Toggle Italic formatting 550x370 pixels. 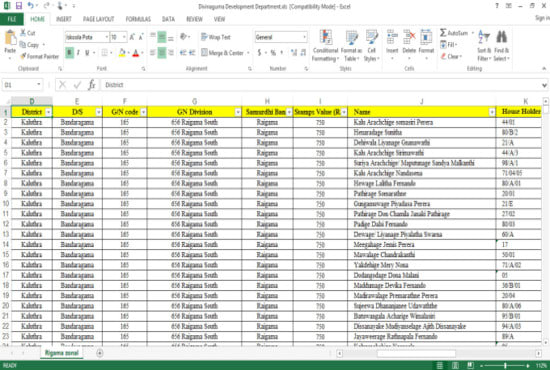[x=78, y=53]
